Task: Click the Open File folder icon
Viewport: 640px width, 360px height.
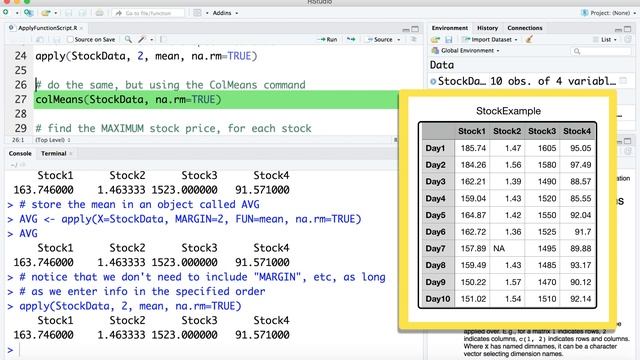Action: click(x=45, y=13)
